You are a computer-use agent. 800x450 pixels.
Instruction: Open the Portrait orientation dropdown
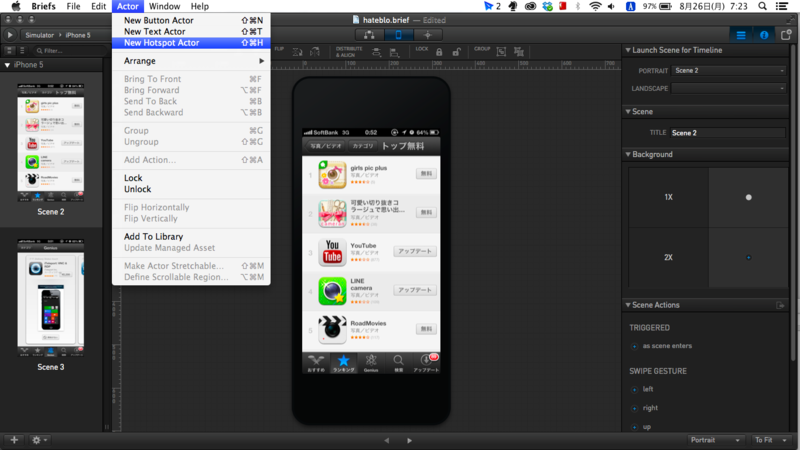(x=715, y=440)
